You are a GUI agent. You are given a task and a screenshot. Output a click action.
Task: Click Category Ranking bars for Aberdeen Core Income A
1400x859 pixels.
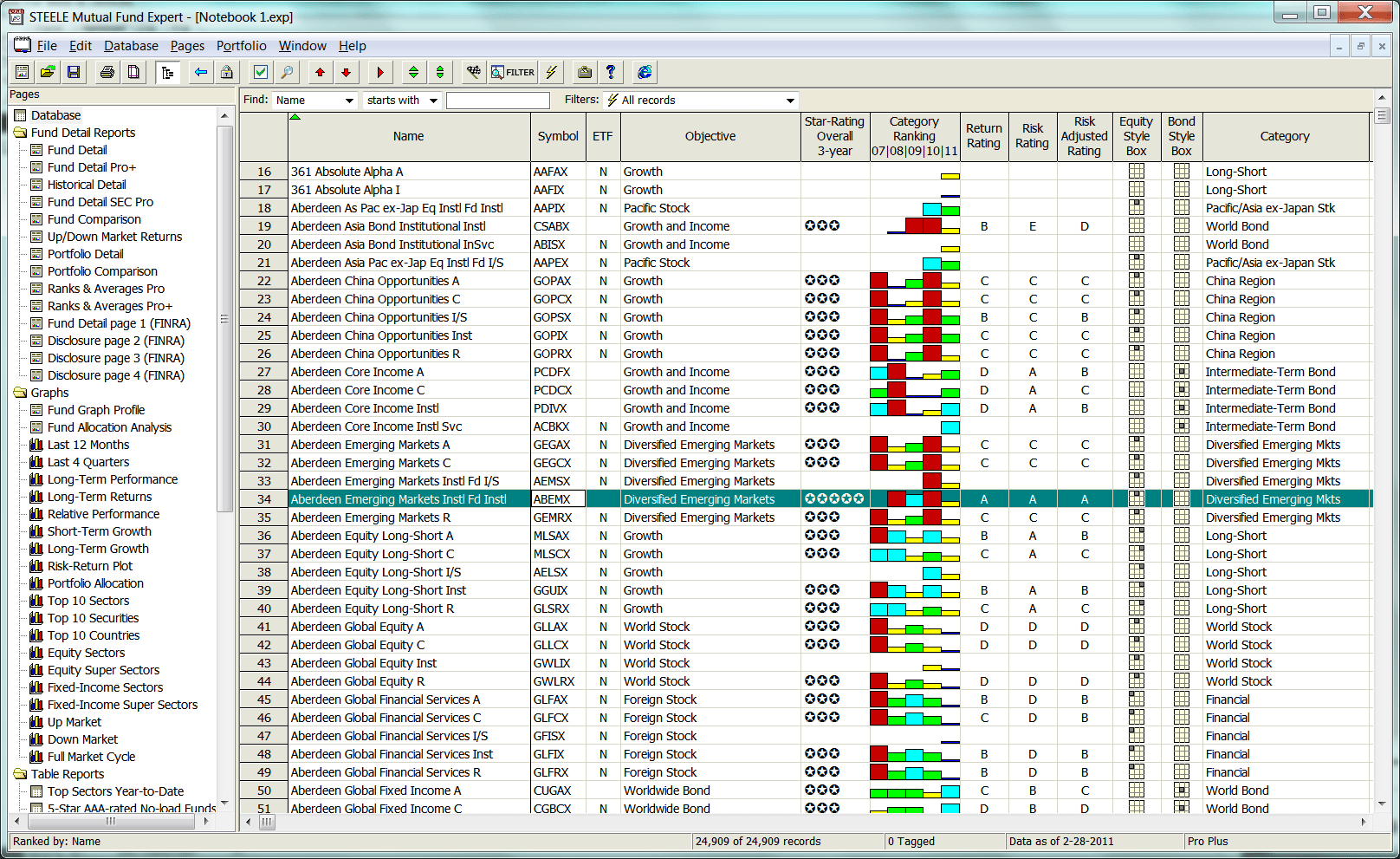click(x=915, y=372)
